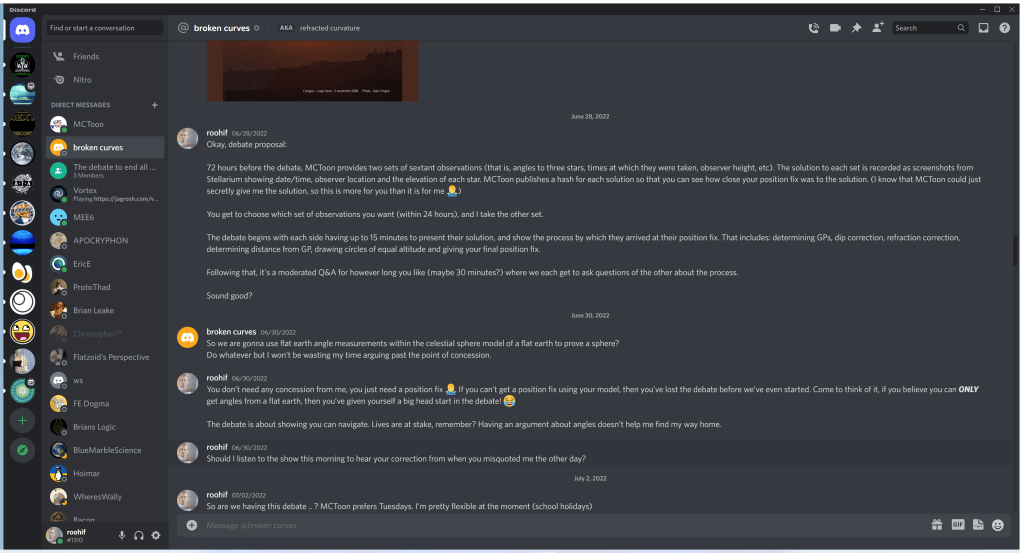This screenshot has height=553, width=1023.
Task: Open the emoji picker
Action: coord(998,525)
